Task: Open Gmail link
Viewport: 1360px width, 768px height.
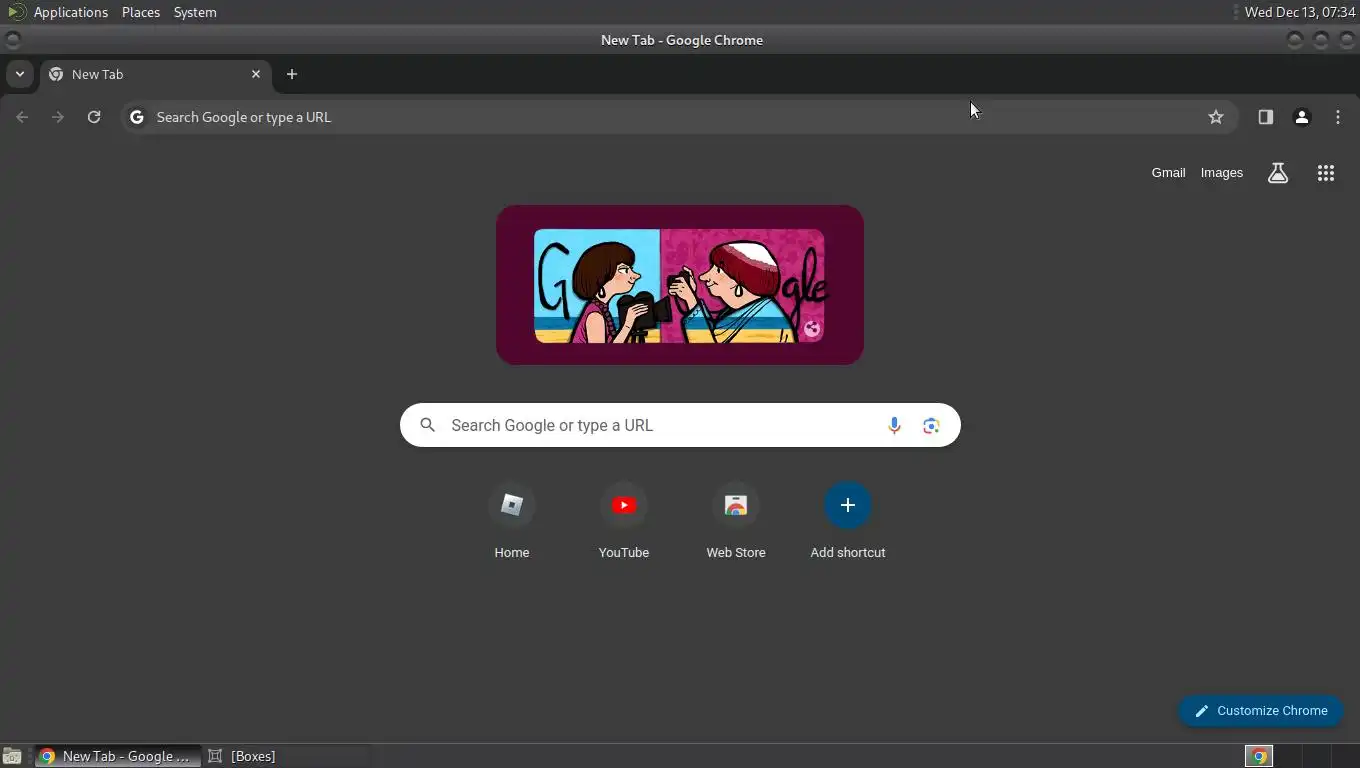Action: [x=1168, y=173]
